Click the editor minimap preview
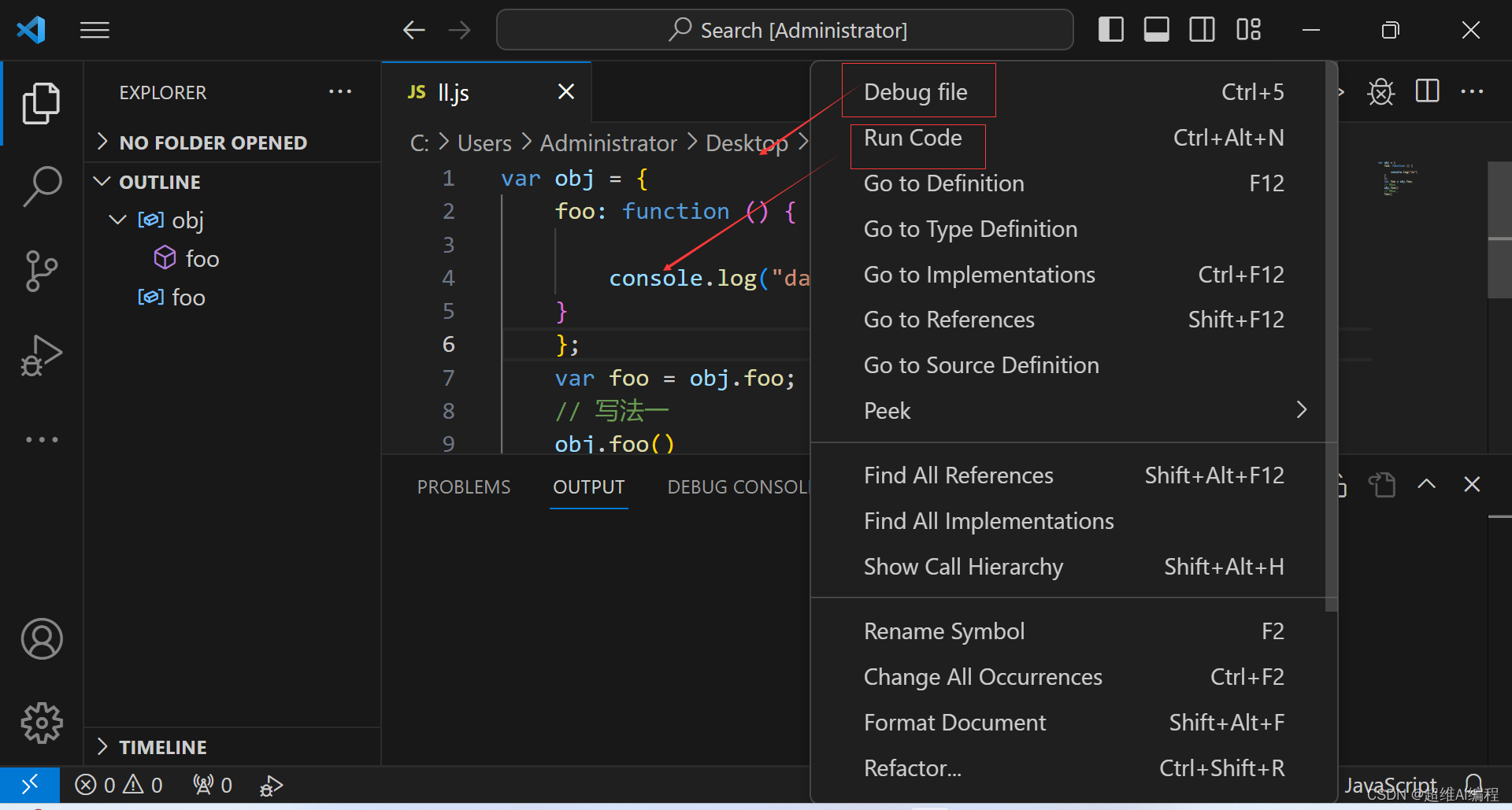 point(1399,178)
